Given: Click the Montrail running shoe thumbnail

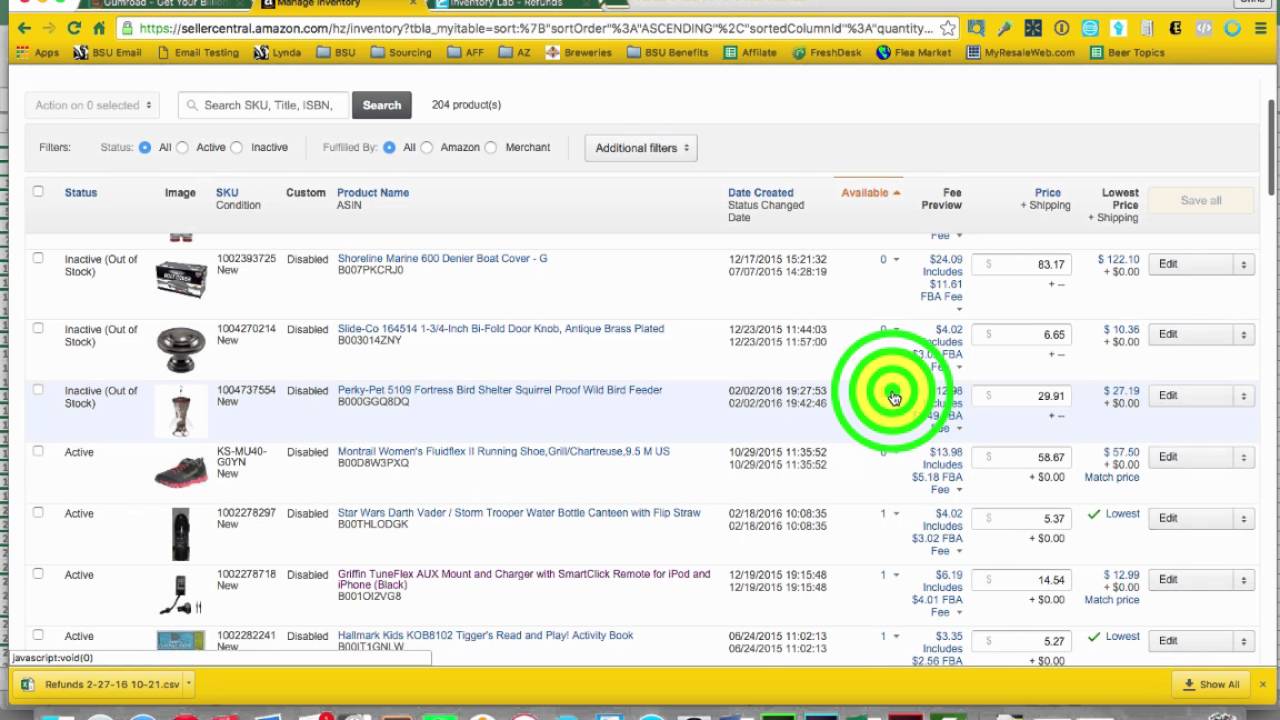Looking at the screenshot, I should (181, 471).
